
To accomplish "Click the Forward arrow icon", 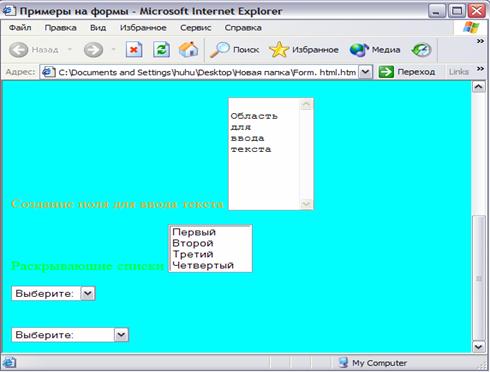I will [93, 50].
